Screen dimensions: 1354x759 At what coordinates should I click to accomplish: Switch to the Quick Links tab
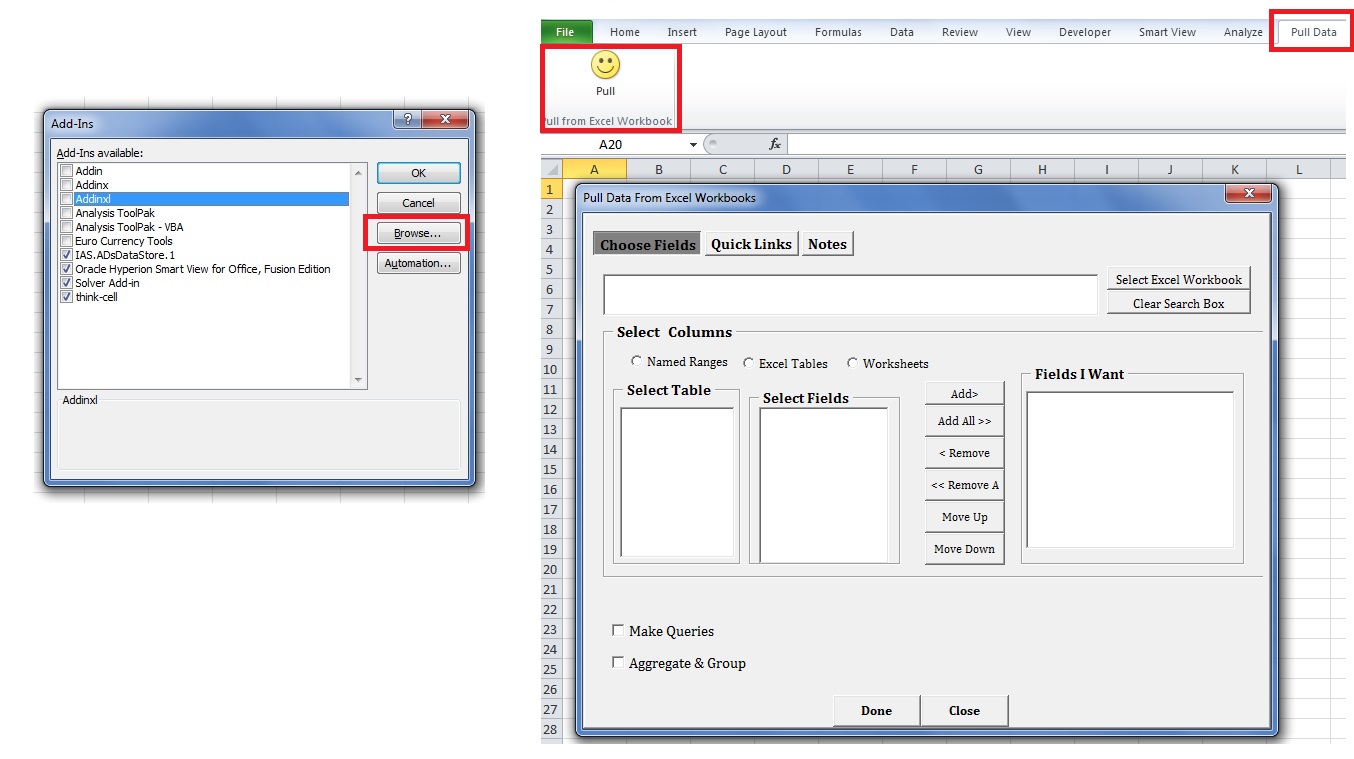pyautogui.click(x=751, y=244)
